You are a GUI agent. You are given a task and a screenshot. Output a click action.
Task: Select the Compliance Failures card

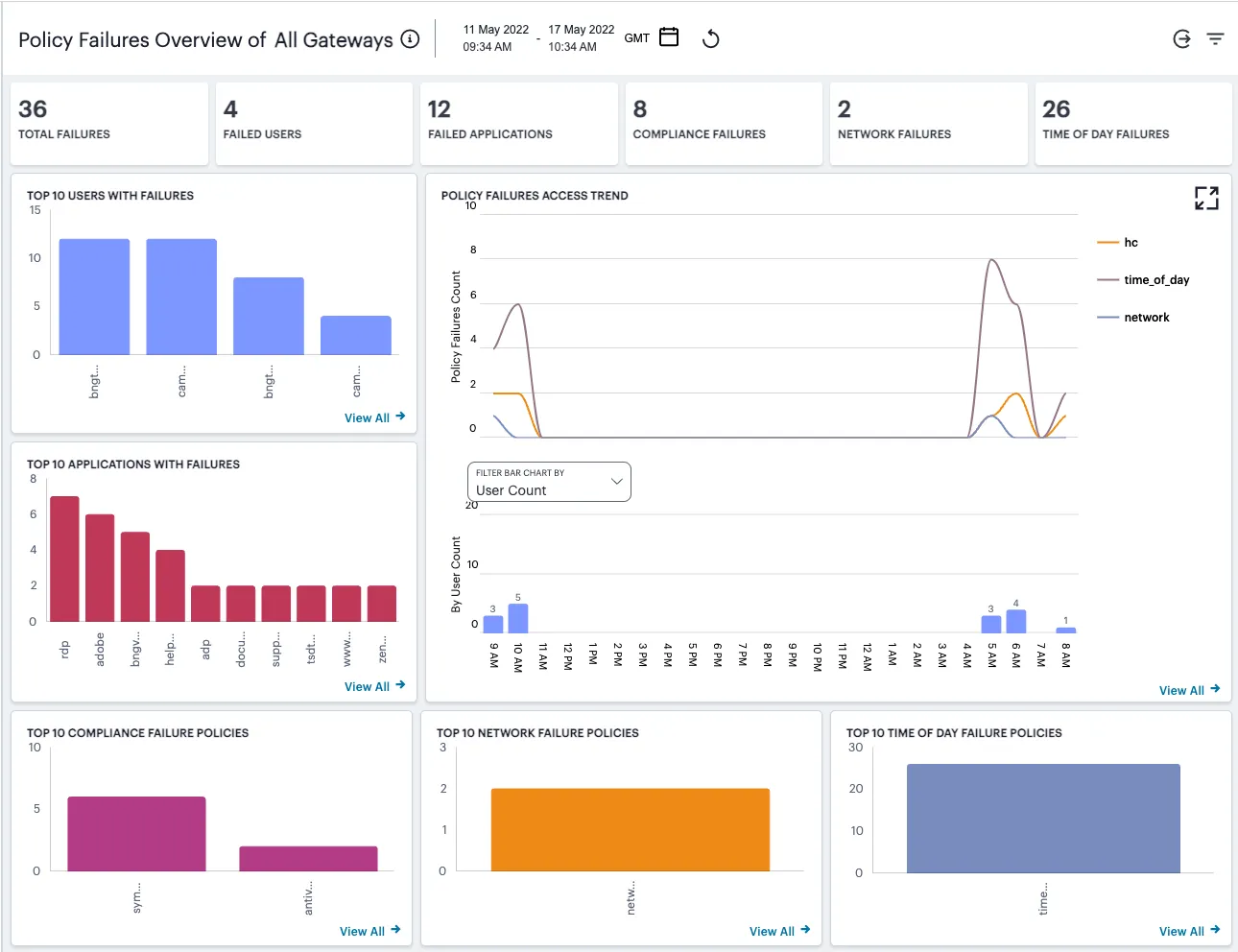coord(724,123)
